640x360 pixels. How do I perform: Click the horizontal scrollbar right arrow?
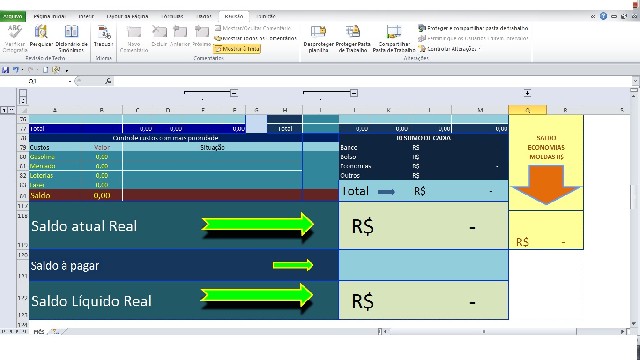point(622,332)
